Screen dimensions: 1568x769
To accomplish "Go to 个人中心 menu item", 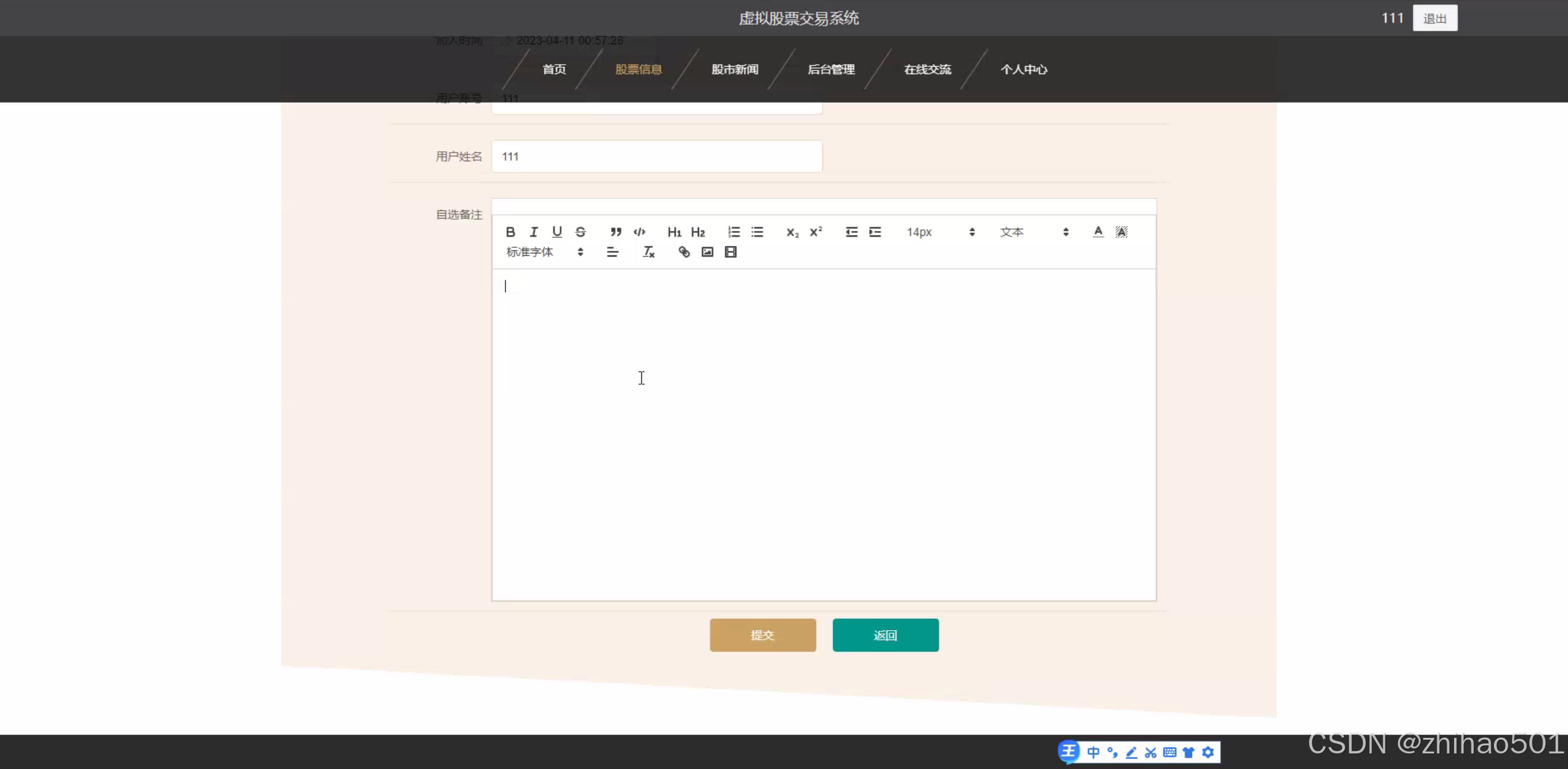I will pyautogui.click(x=1023, y=69).
